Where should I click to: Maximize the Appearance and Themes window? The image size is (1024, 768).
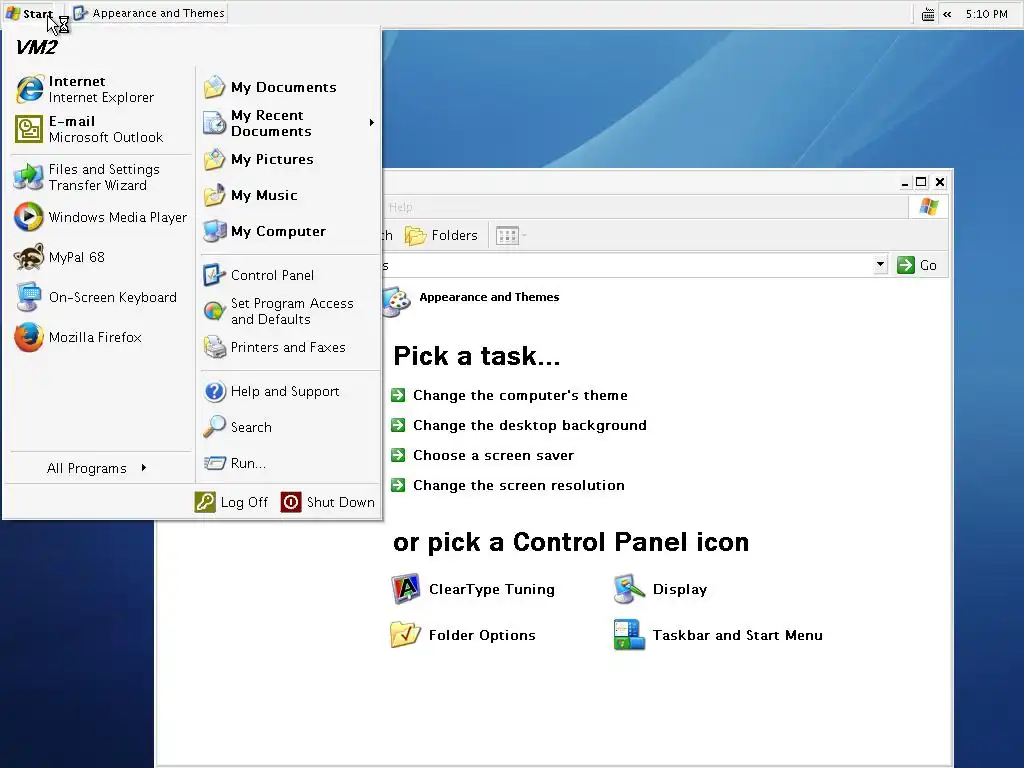(921, 182)
